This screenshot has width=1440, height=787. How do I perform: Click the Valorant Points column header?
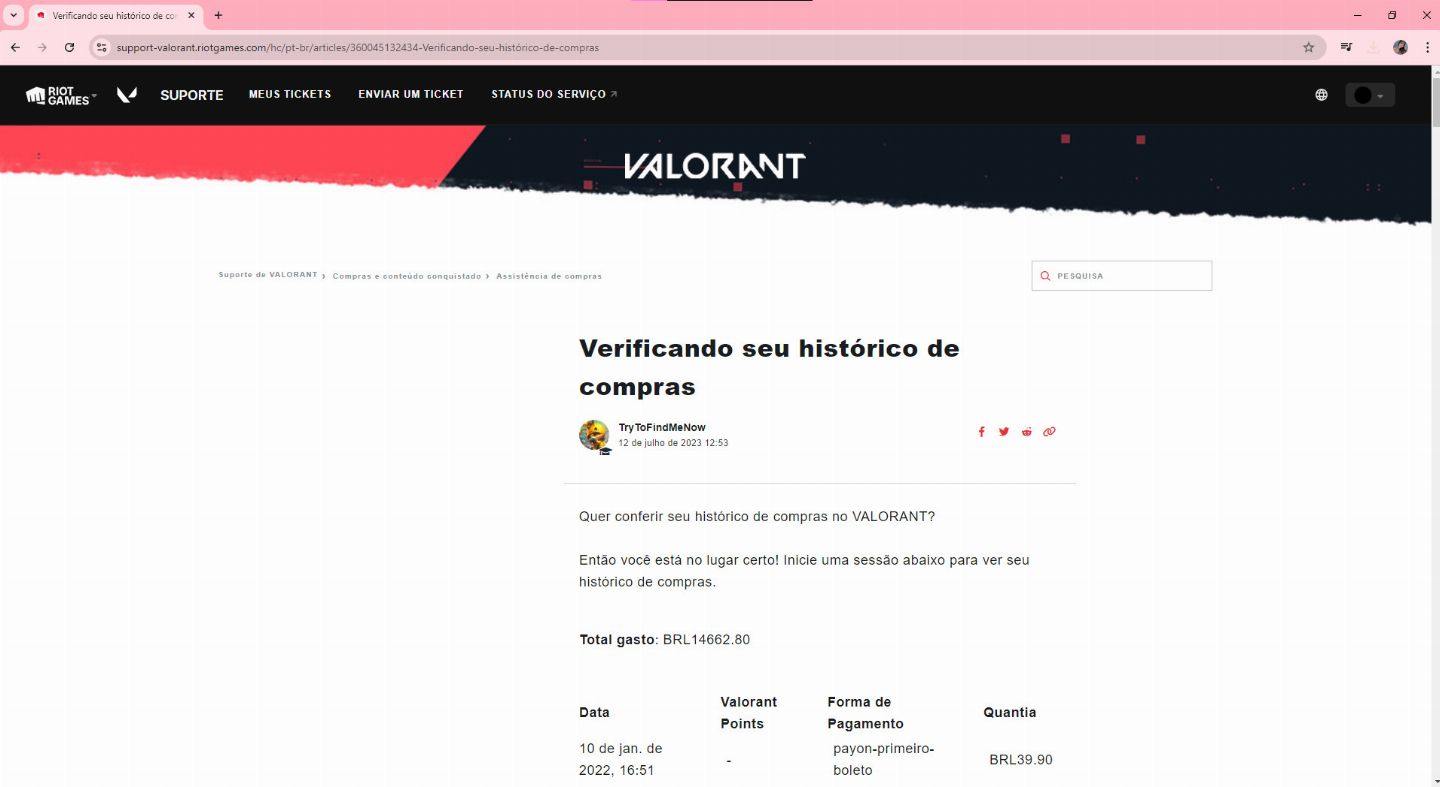(x=749, y=713)
